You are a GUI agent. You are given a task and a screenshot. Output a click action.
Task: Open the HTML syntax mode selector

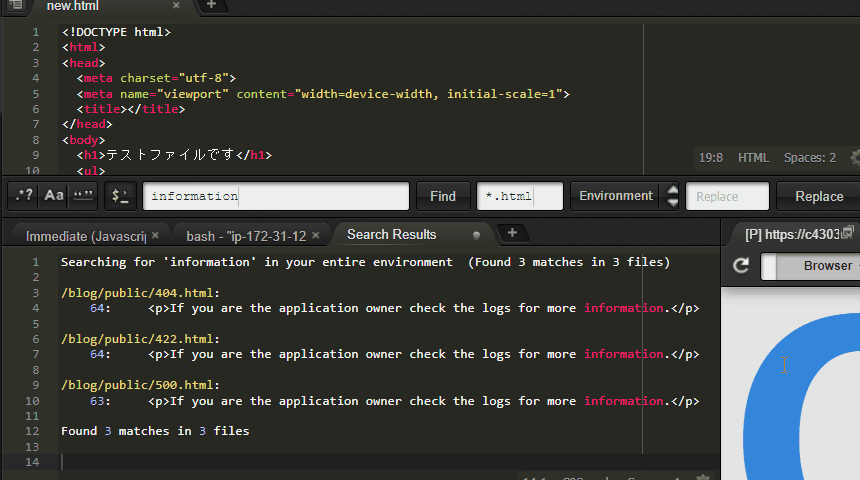pyautogui.click(x=753, y=158)
